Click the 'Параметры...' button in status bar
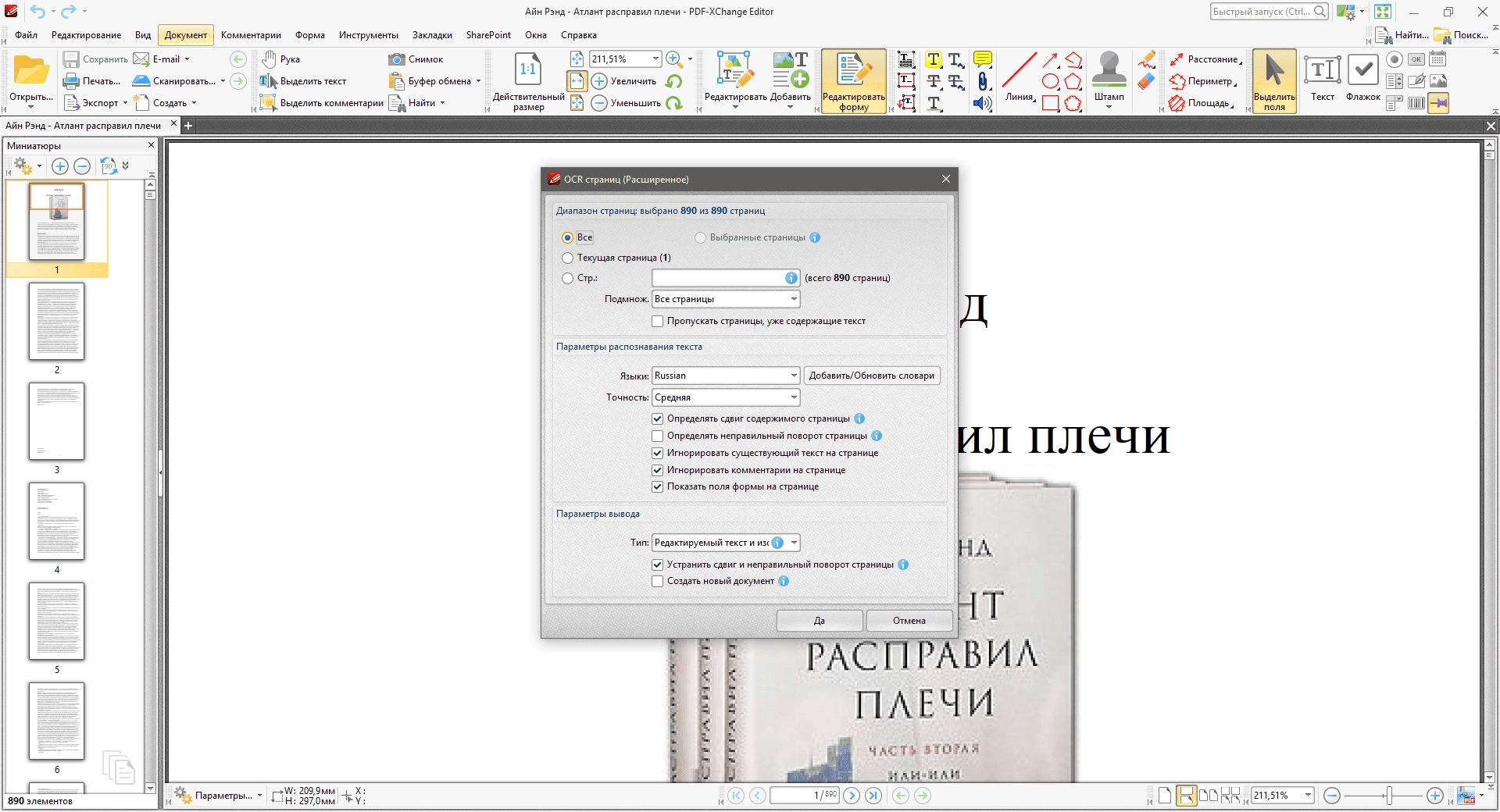 pyautogui.click(x=218, y=796)
